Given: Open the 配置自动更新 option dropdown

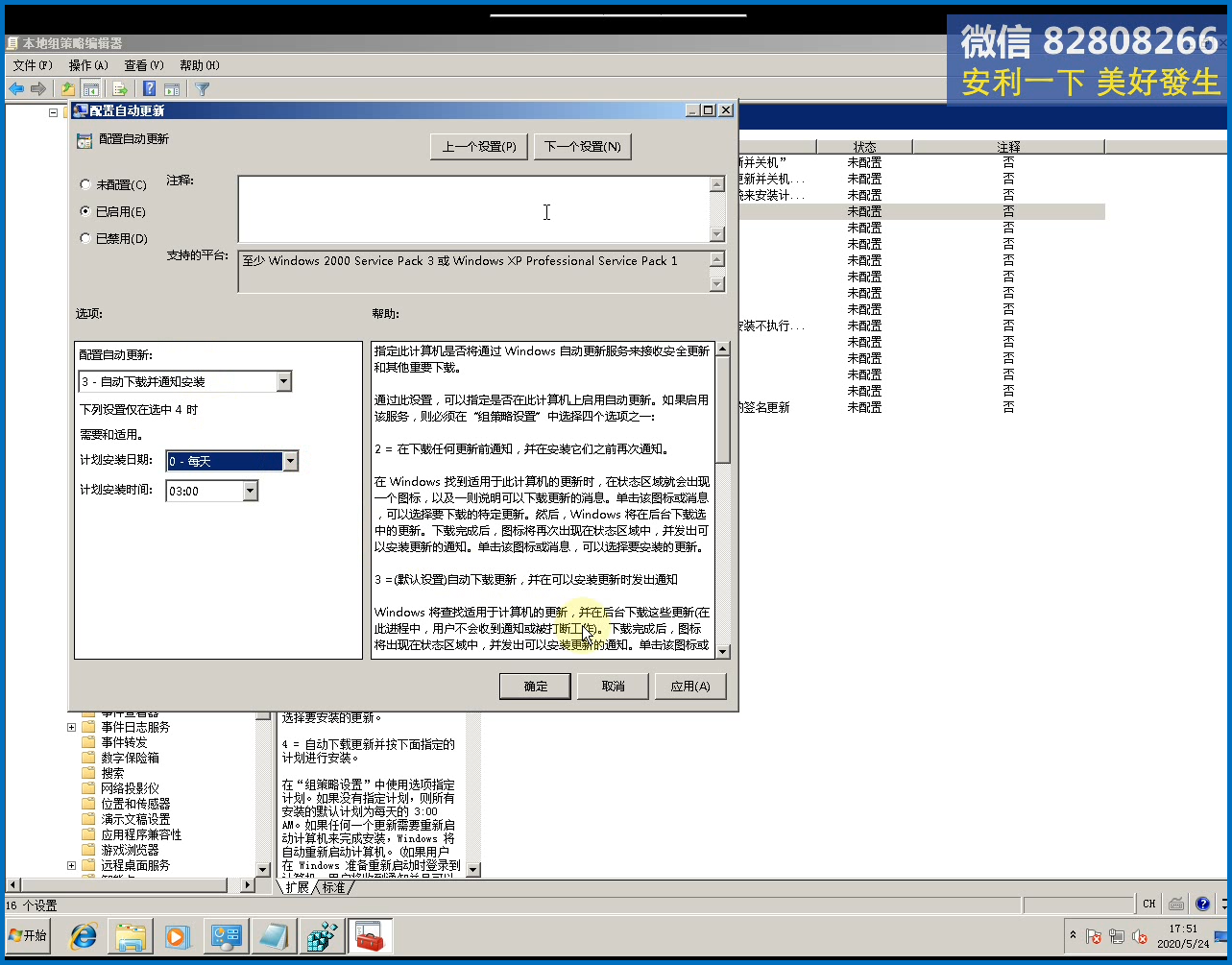Looking at the screenshot, I should pyautogui.click(x=283, y=381).
